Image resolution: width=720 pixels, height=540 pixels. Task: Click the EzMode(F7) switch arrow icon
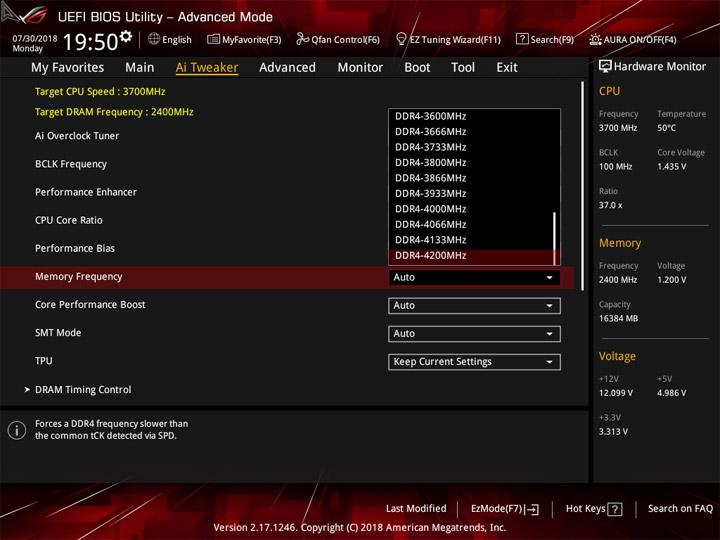point(532,509)
